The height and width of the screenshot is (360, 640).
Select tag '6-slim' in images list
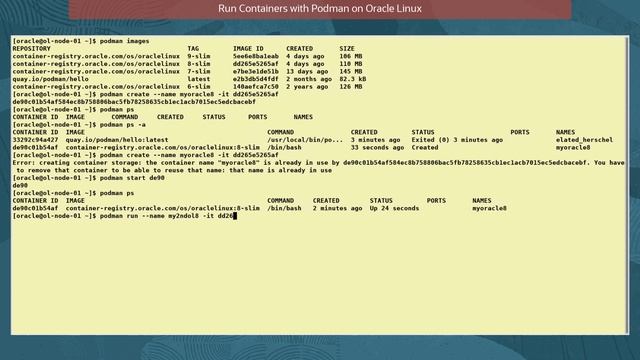199,87
